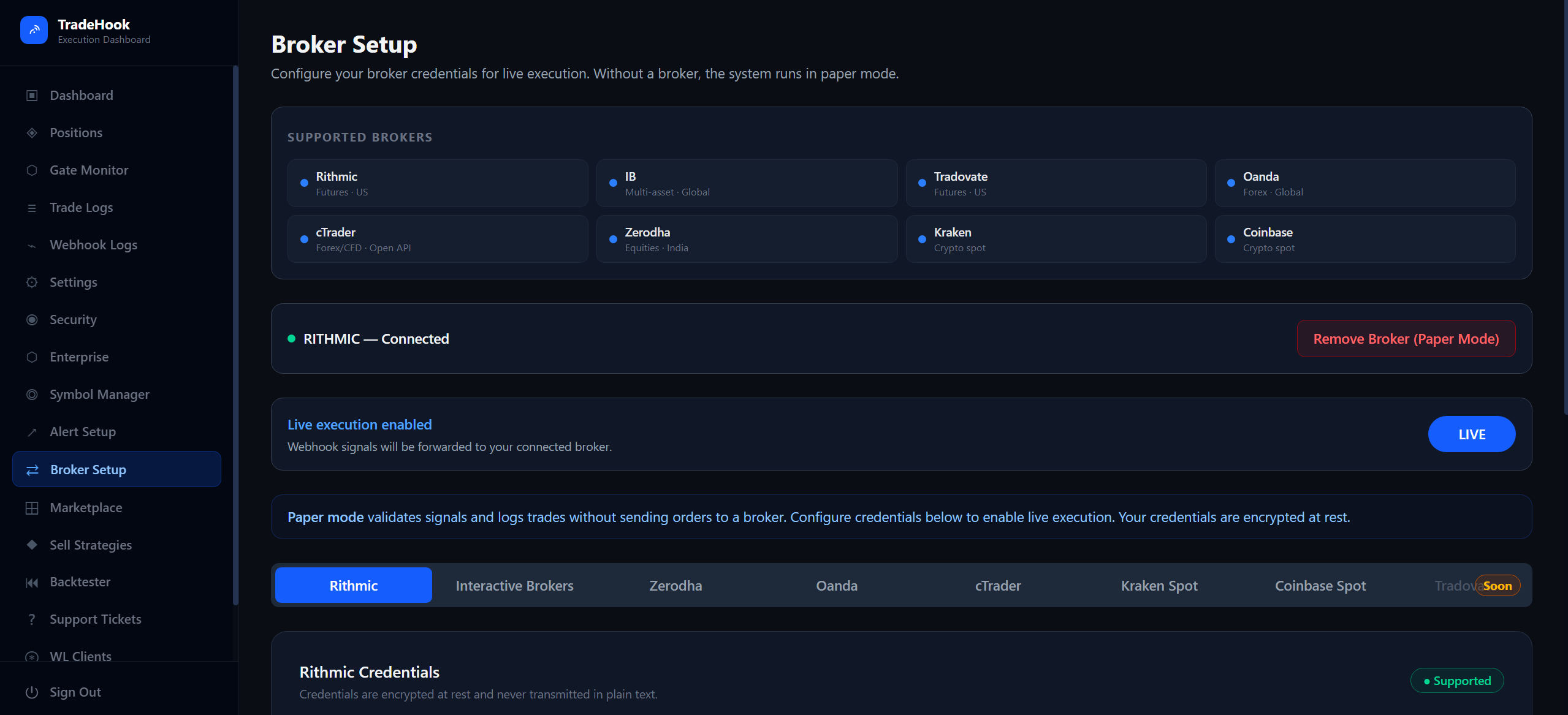Select the Rithmic credentials tab
Image resolution: width=1568 pixels, height=715 pixels.
pos(354,586)
